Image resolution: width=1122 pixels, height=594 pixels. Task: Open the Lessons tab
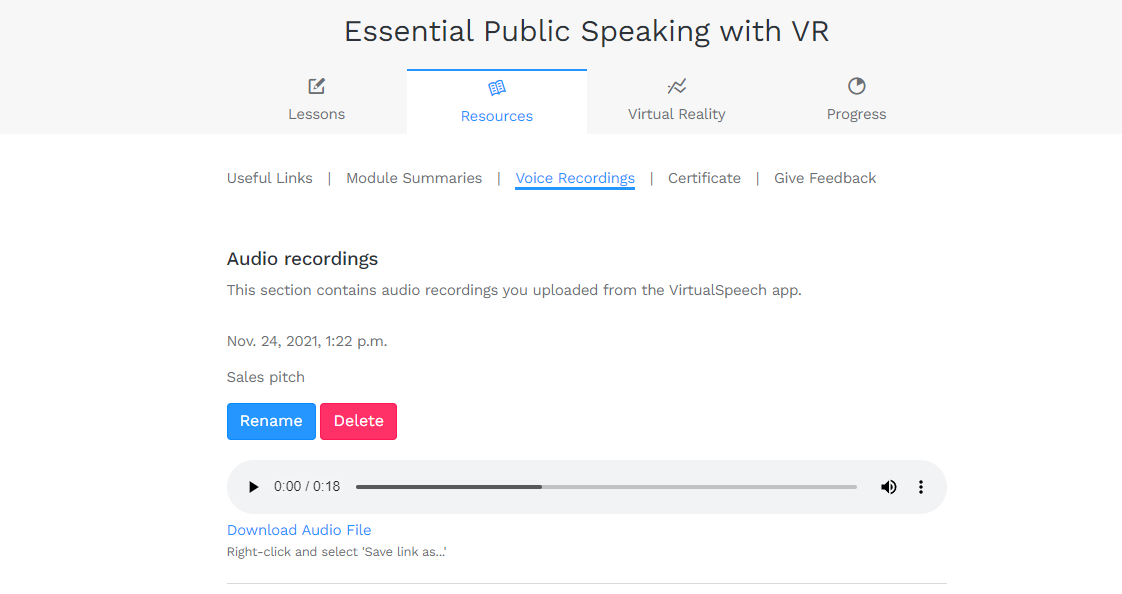316,102
